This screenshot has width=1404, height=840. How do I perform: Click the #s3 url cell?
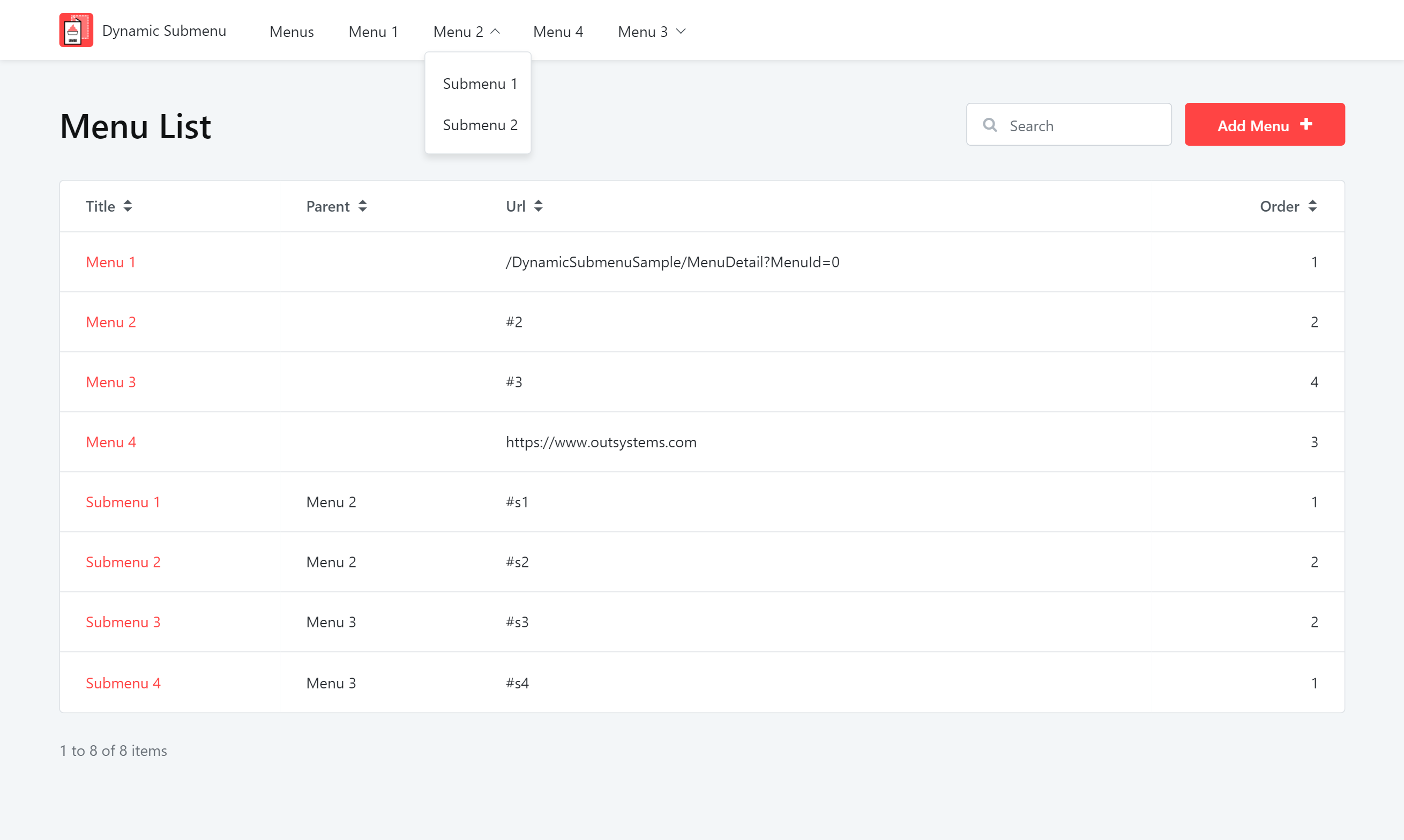point(517,622)
